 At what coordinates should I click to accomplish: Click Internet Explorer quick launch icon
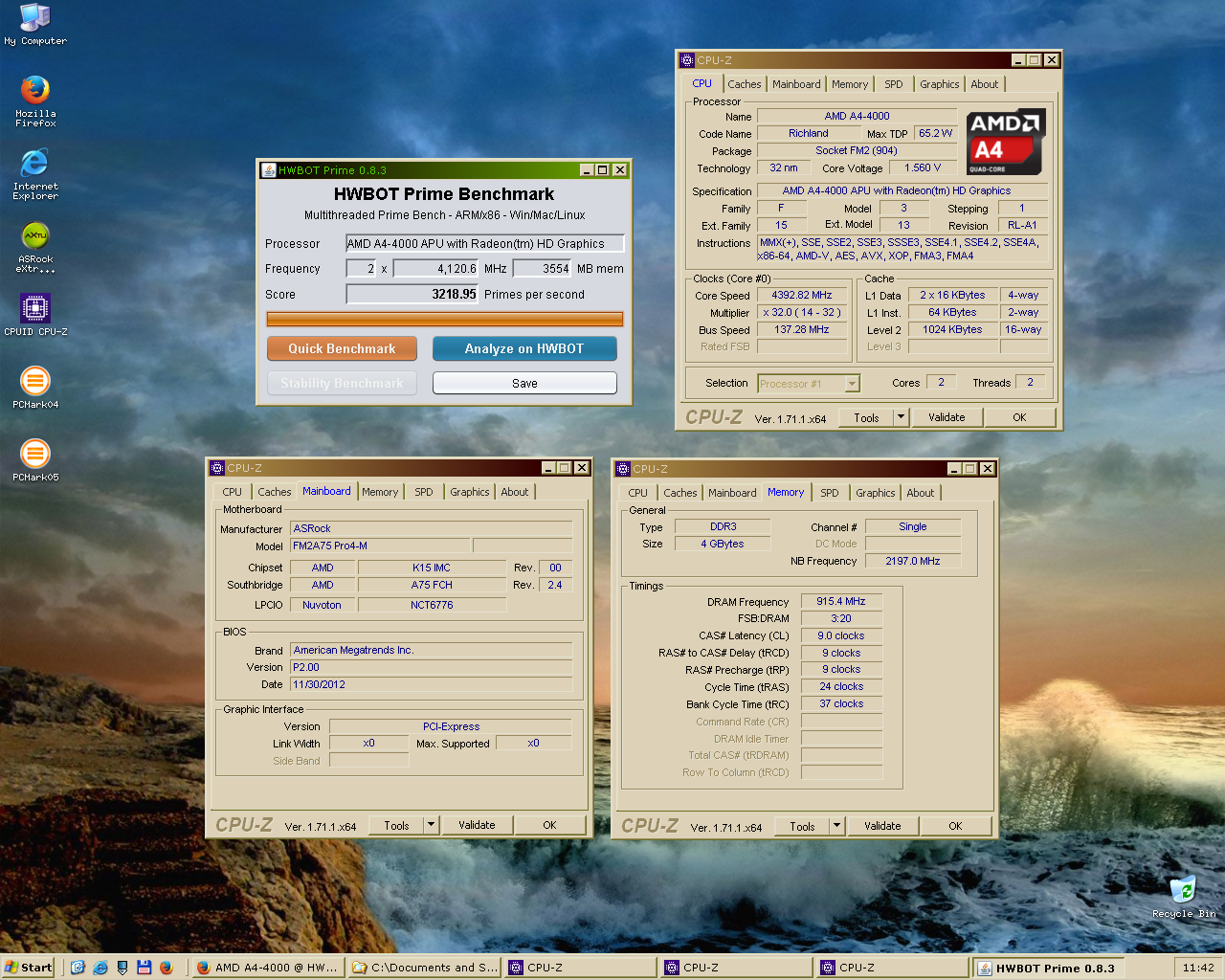point(100,968)
